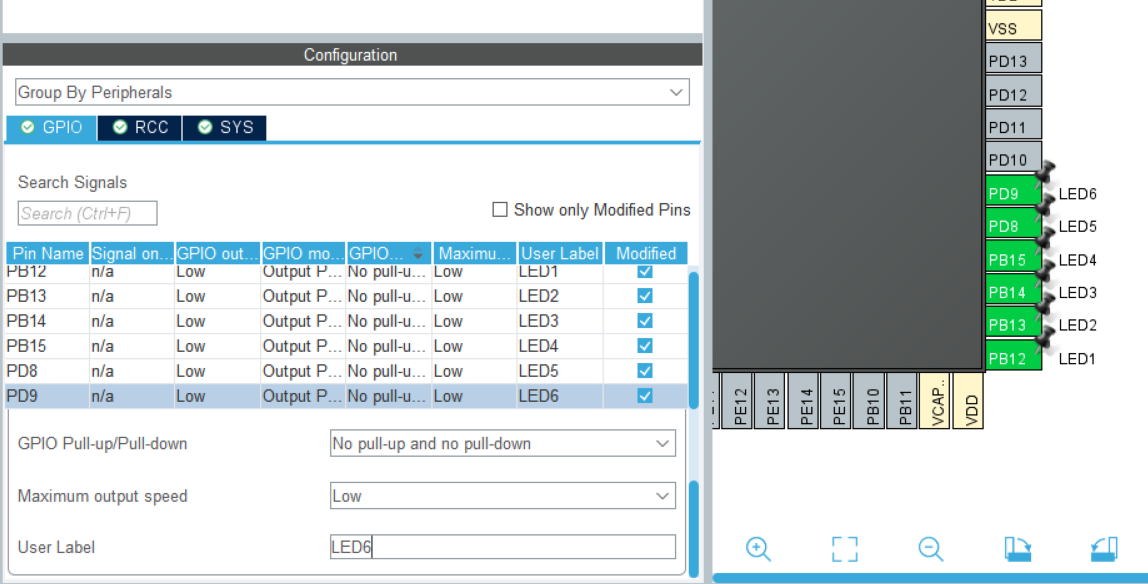Toggle Modified checkbox for PD8 row
Screen dimensions: 1148x584
point(645,370)
